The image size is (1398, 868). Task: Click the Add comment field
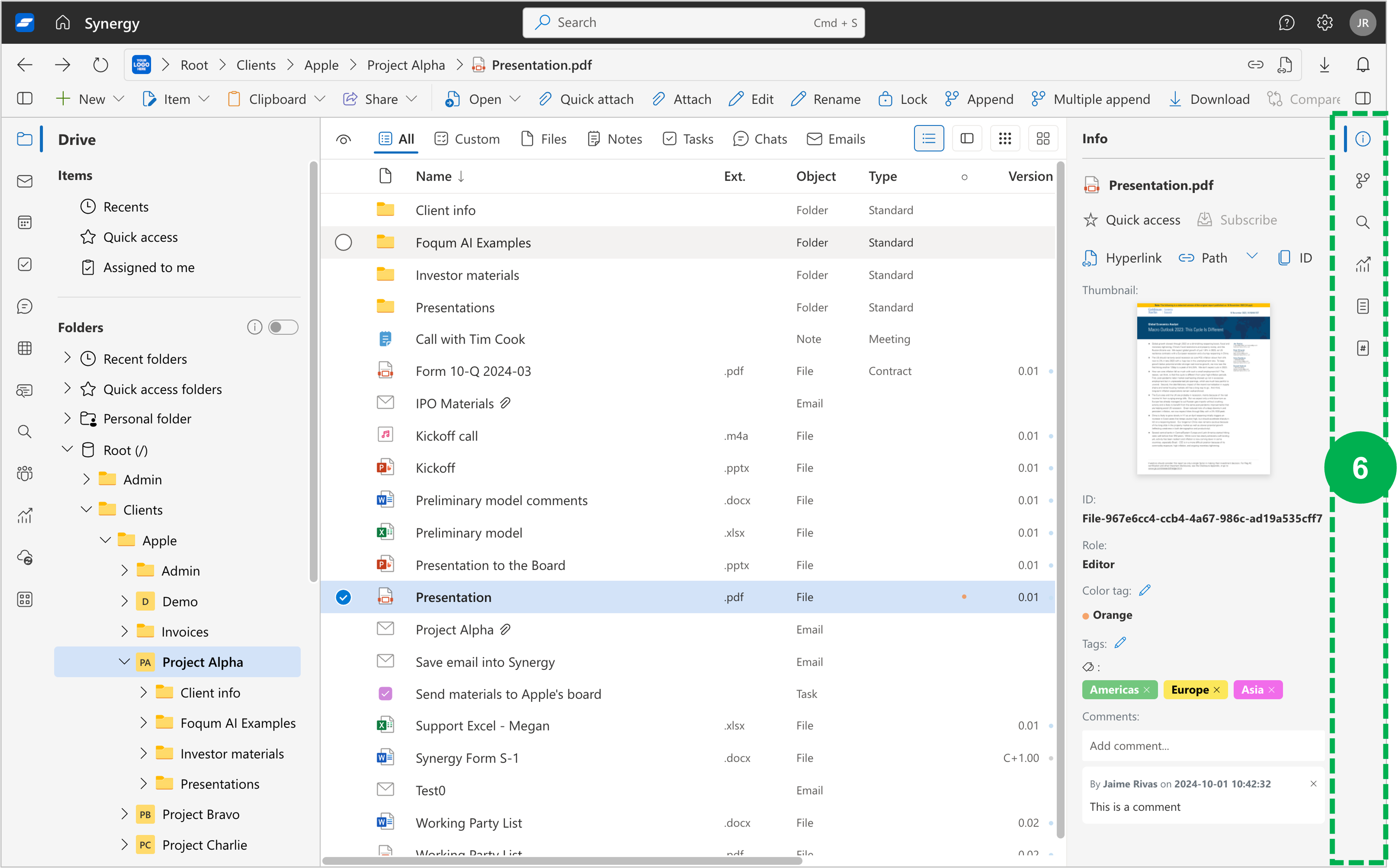tap(1203, 745)
